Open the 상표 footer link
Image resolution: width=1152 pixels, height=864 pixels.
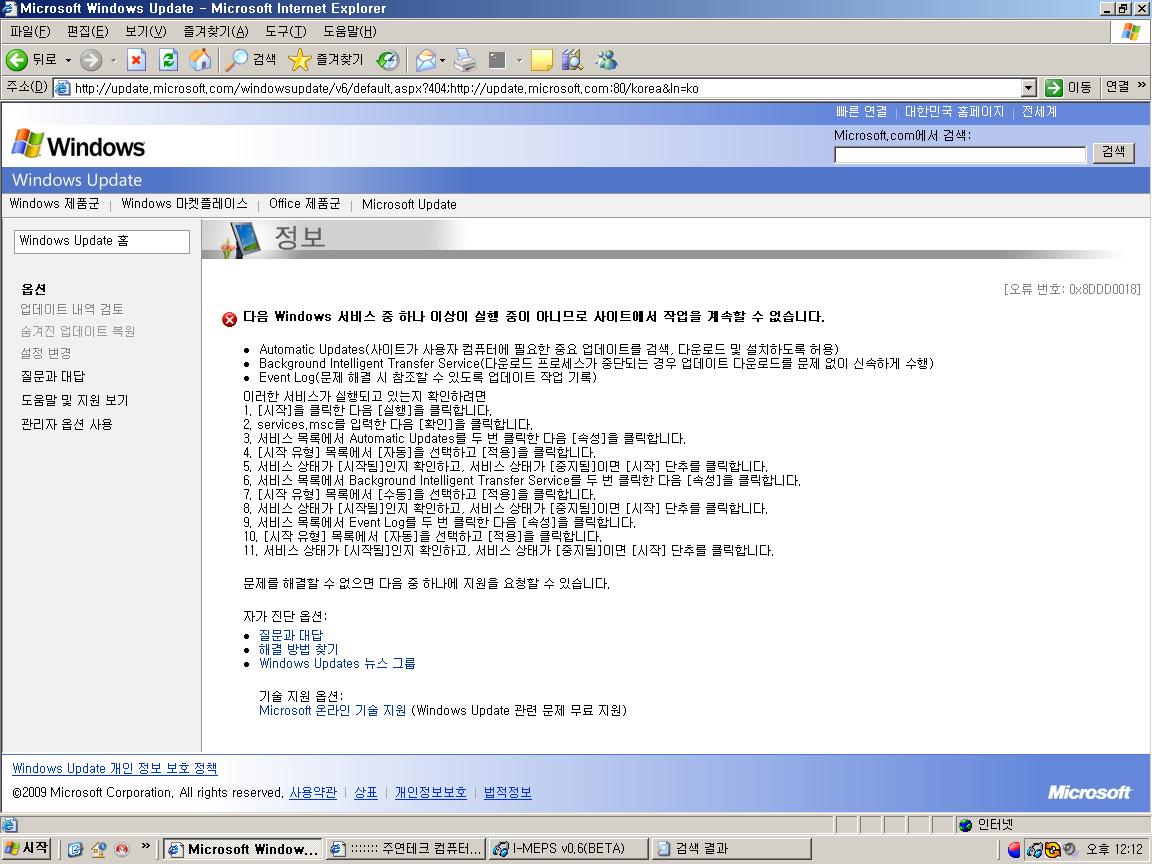tap(366, 793)
